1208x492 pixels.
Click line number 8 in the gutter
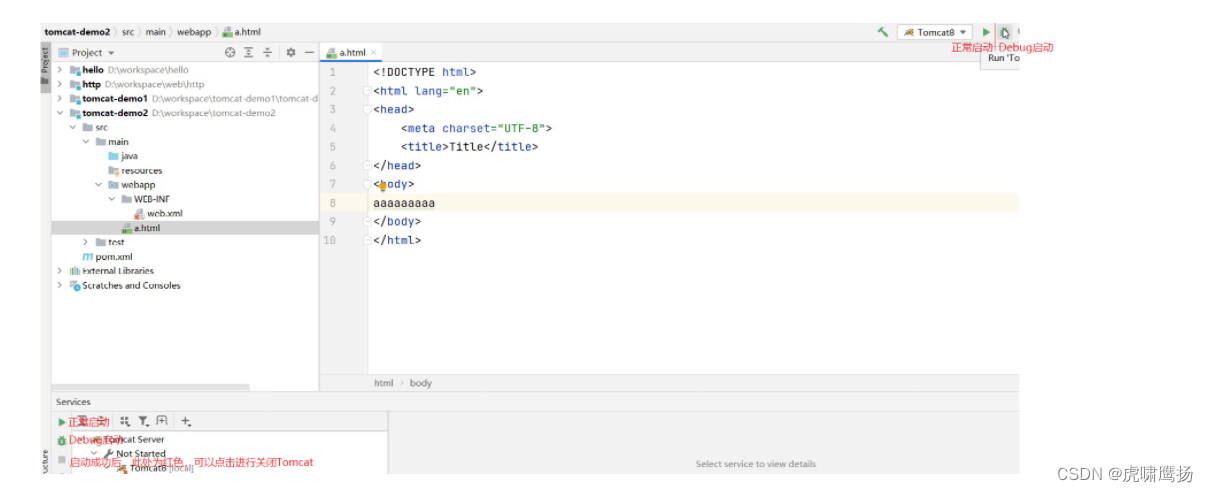pyautogui.click(x=332, y=203)
